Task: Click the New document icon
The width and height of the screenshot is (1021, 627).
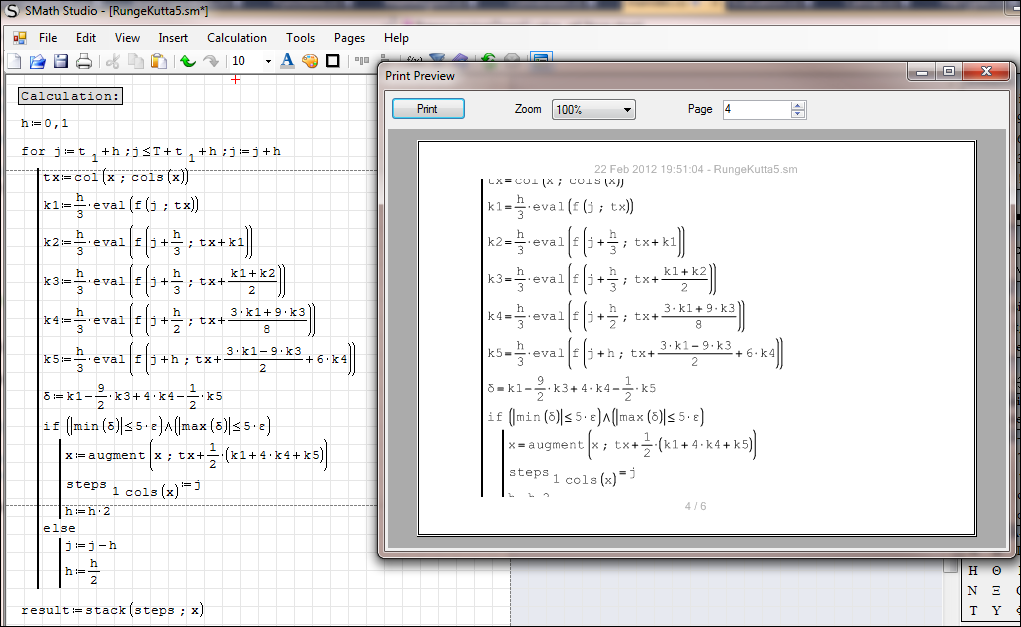Action: coord(14,62)
